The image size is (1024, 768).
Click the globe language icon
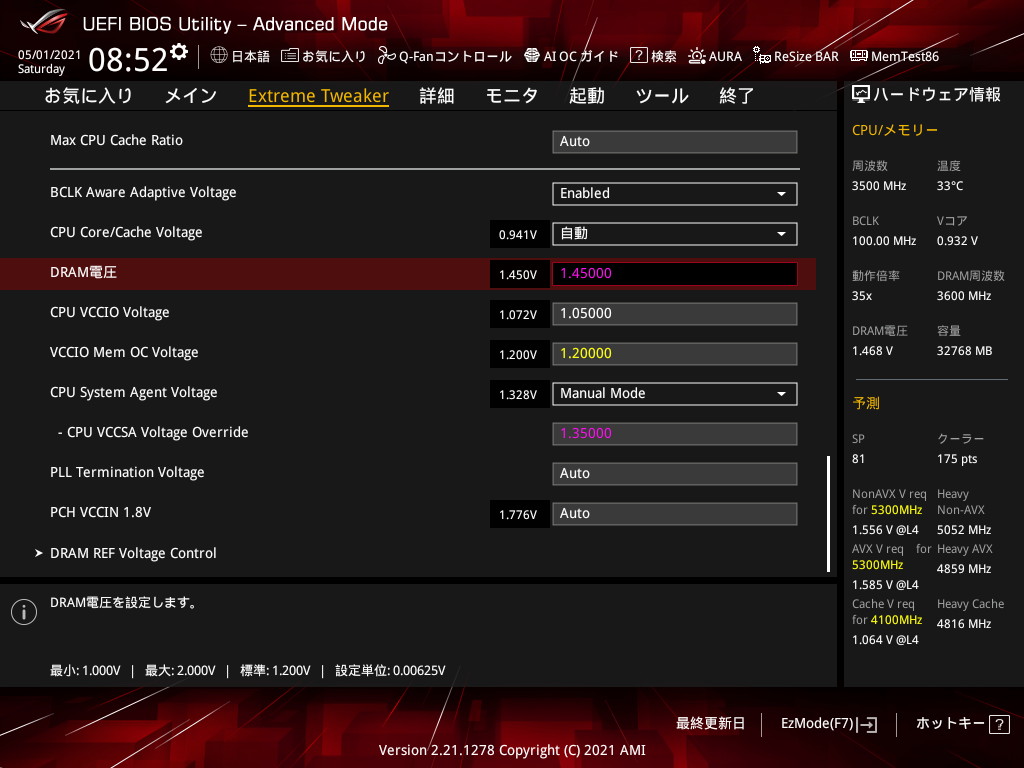(x=219, y=55)
